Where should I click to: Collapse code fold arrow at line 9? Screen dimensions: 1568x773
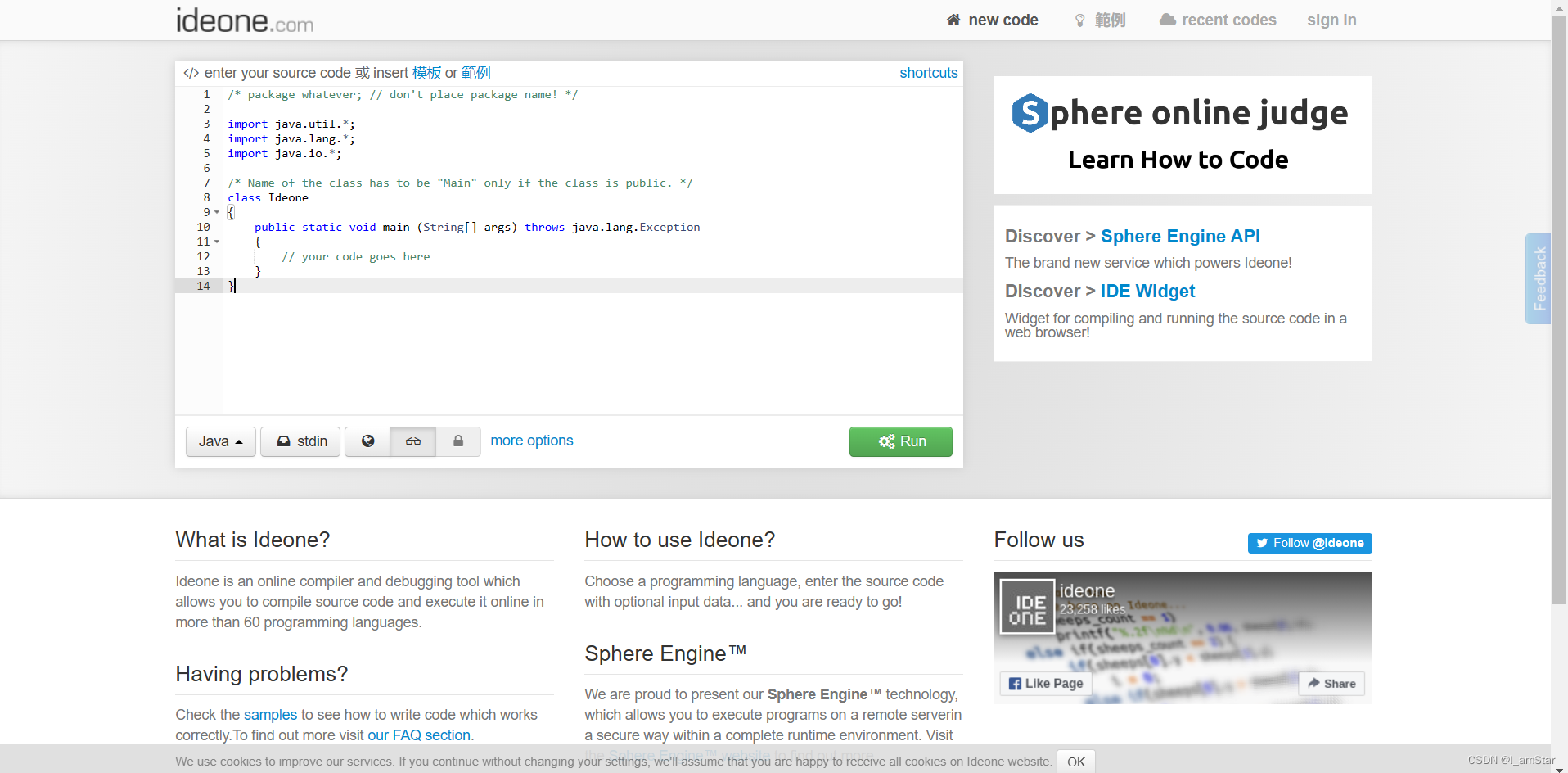tap(217, 212)
